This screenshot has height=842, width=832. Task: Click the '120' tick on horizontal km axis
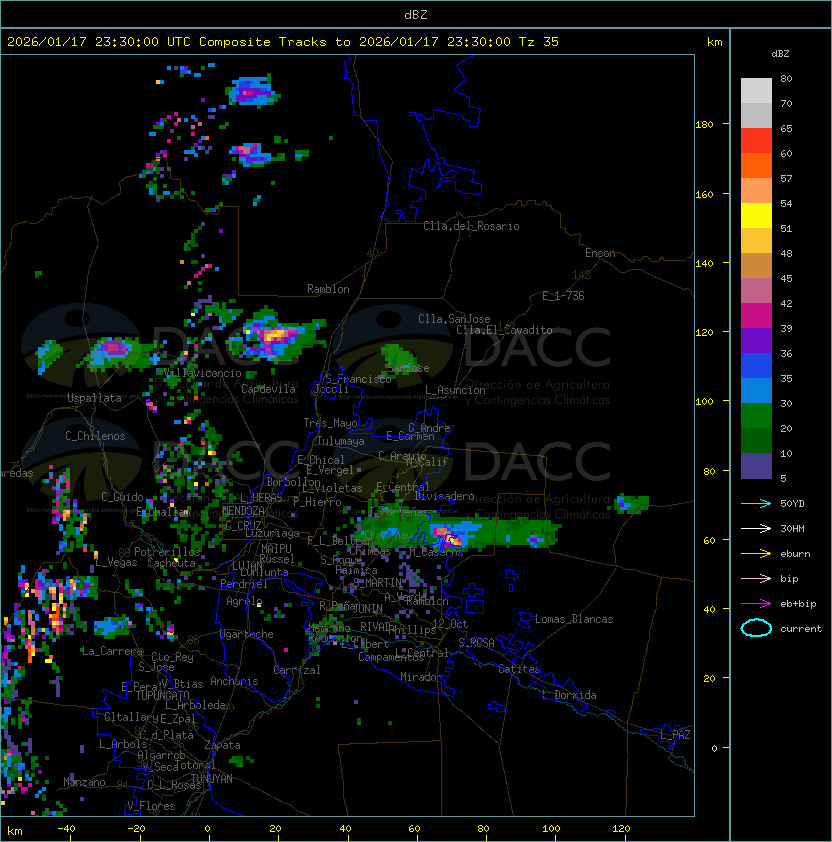621,829
